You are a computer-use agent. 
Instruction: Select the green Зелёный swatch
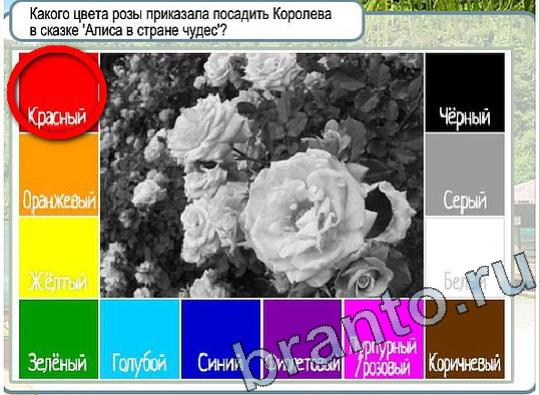[59, 339]
